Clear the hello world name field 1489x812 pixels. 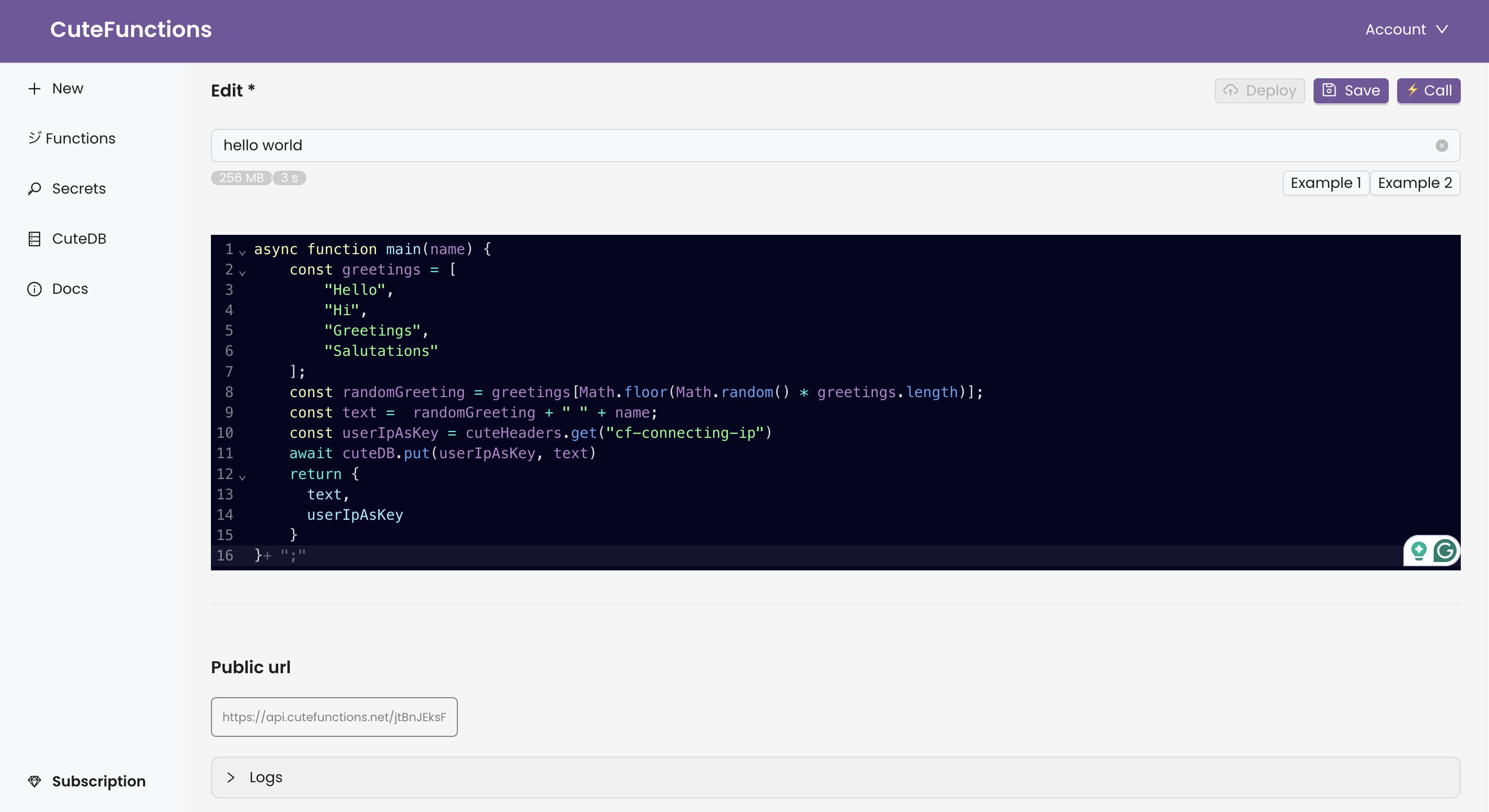[x=1441, y=146]
